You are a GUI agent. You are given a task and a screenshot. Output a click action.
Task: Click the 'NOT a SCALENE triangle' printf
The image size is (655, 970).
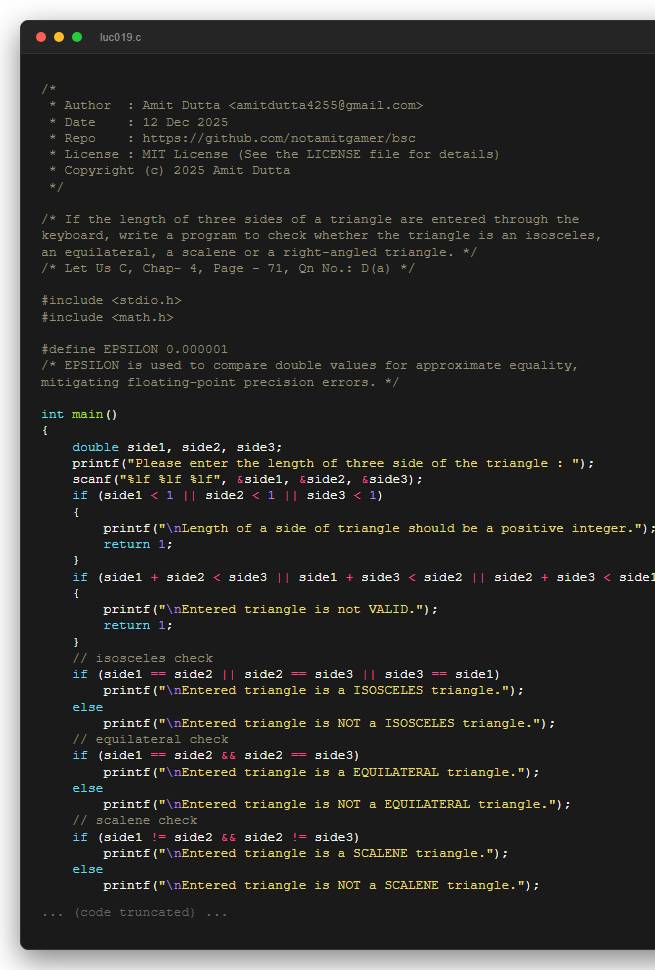click(x=321, y=885)
